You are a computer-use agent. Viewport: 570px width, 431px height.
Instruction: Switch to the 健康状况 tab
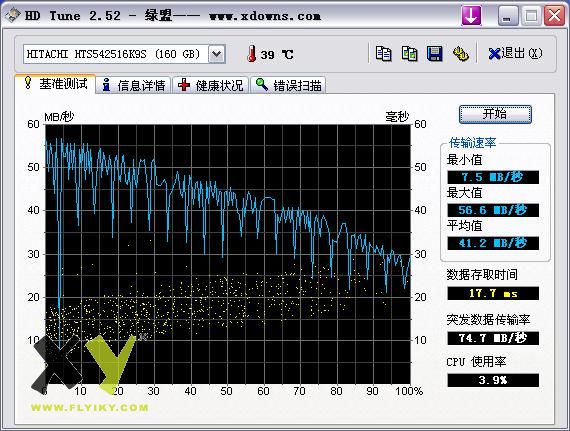(210, 85)
